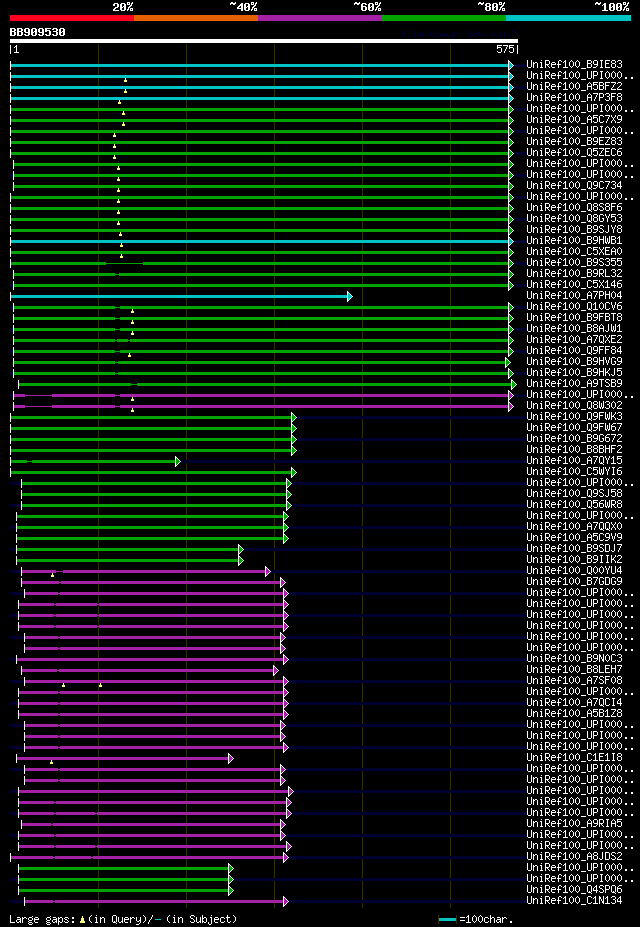Select the UniRef100_Q9FF84 label
The width and height of the screenshot is (640, 927).
point(574,350)
